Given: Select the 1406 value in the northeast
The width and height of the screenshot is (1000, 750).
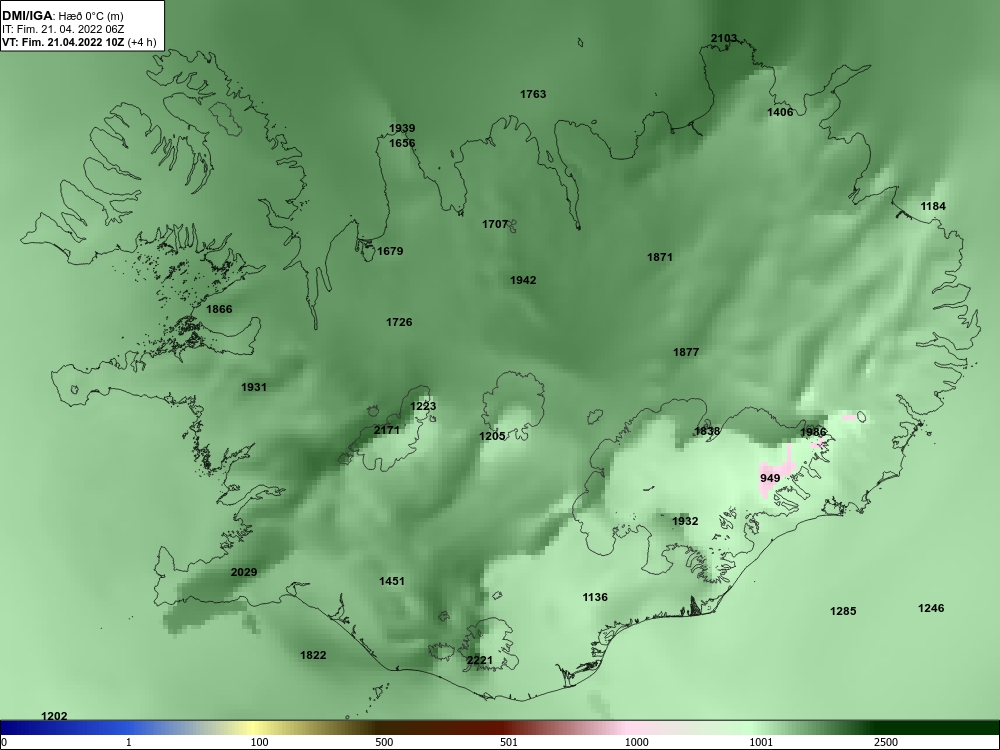Looking at the screenshot, I should pos(780,113).
